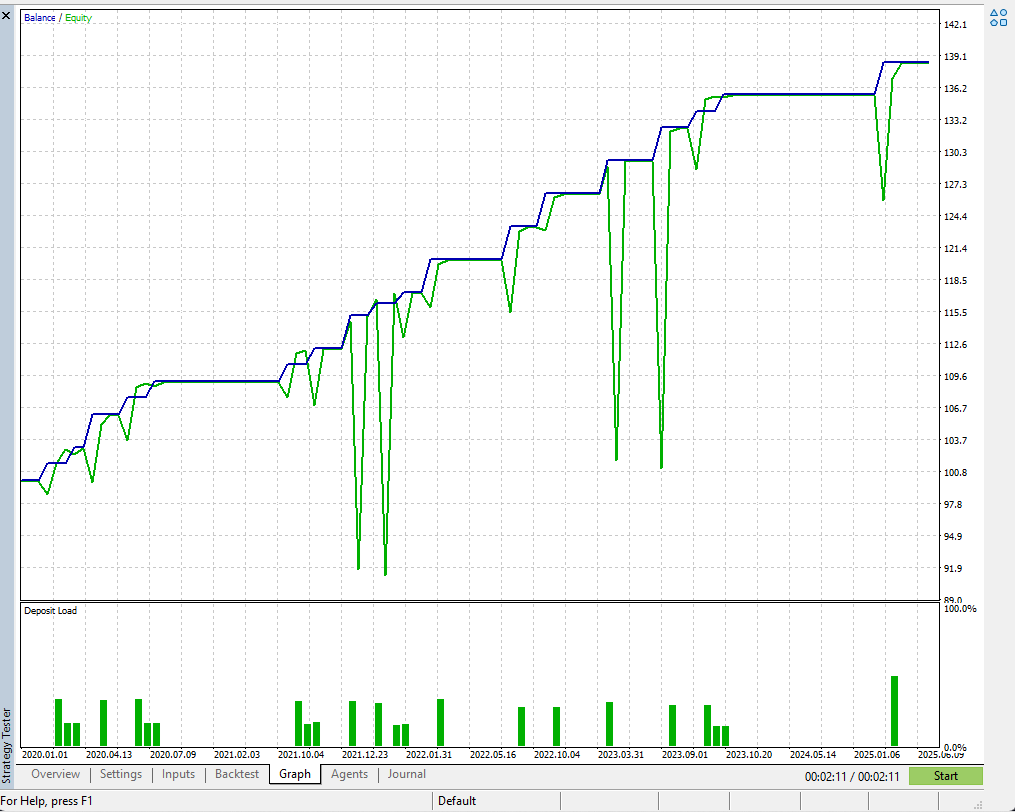
Task: Click the Equity legend label
Action: 78,18
